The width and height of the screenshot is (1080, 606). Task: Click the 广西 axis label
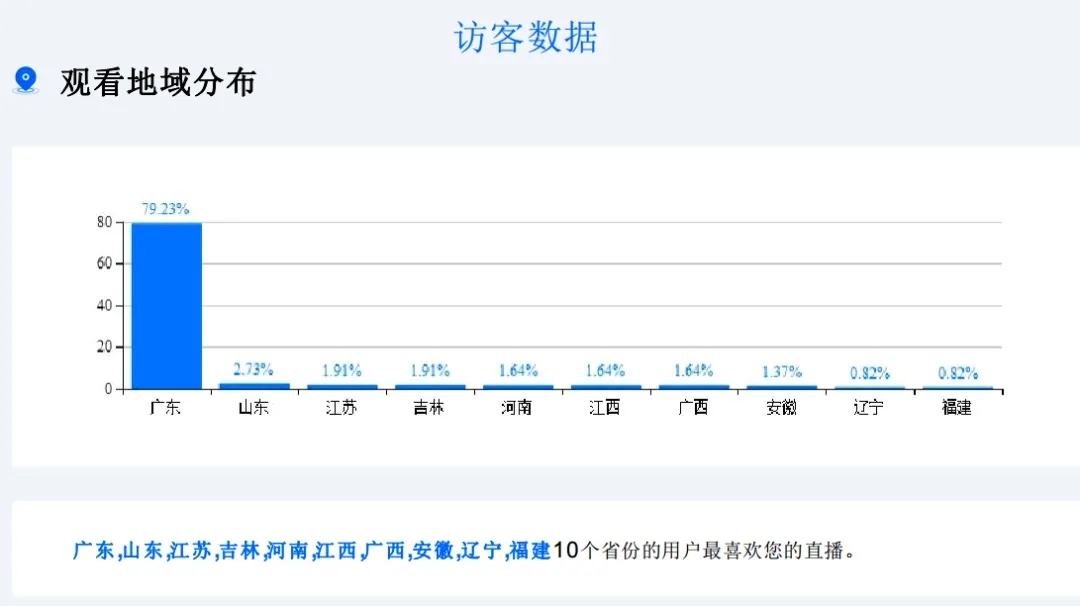coord(693,408)
